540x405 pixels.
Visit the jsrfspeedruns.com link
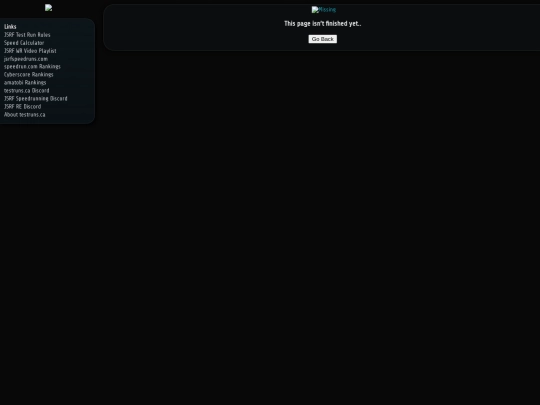(26, 59)
